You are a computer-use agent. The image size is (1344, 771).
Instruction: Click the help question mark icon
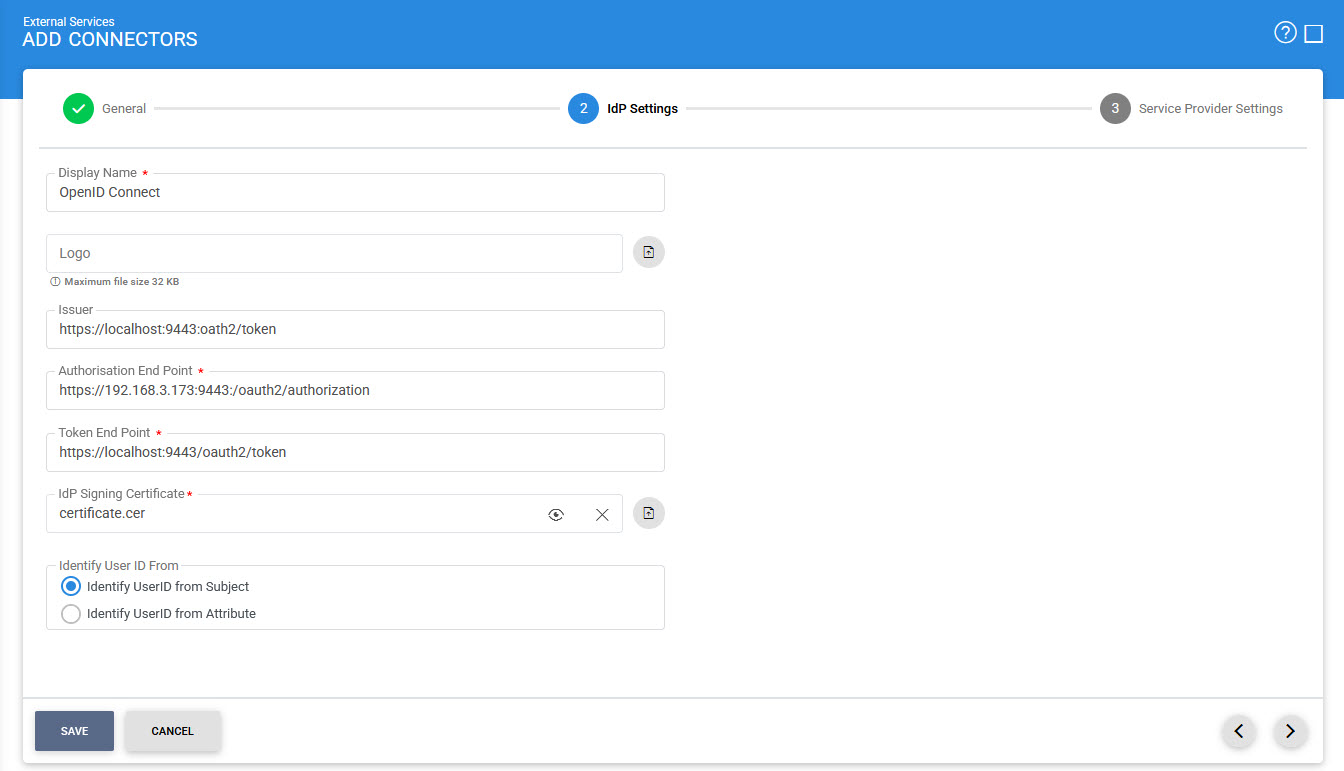[1285, 33]
